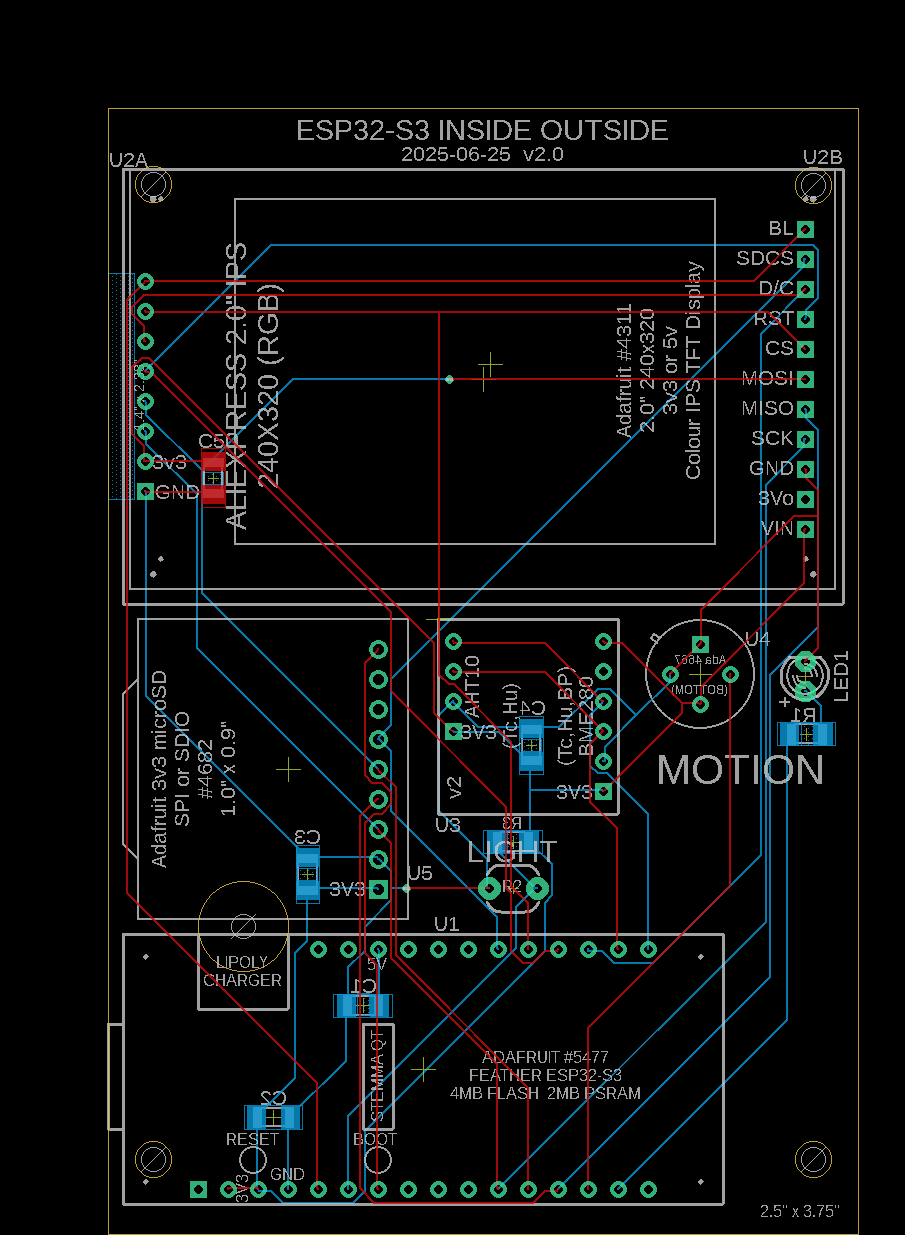Select the blue C4 capacitor footprint
Screen dimensions: 905x1235
(531, 744)
